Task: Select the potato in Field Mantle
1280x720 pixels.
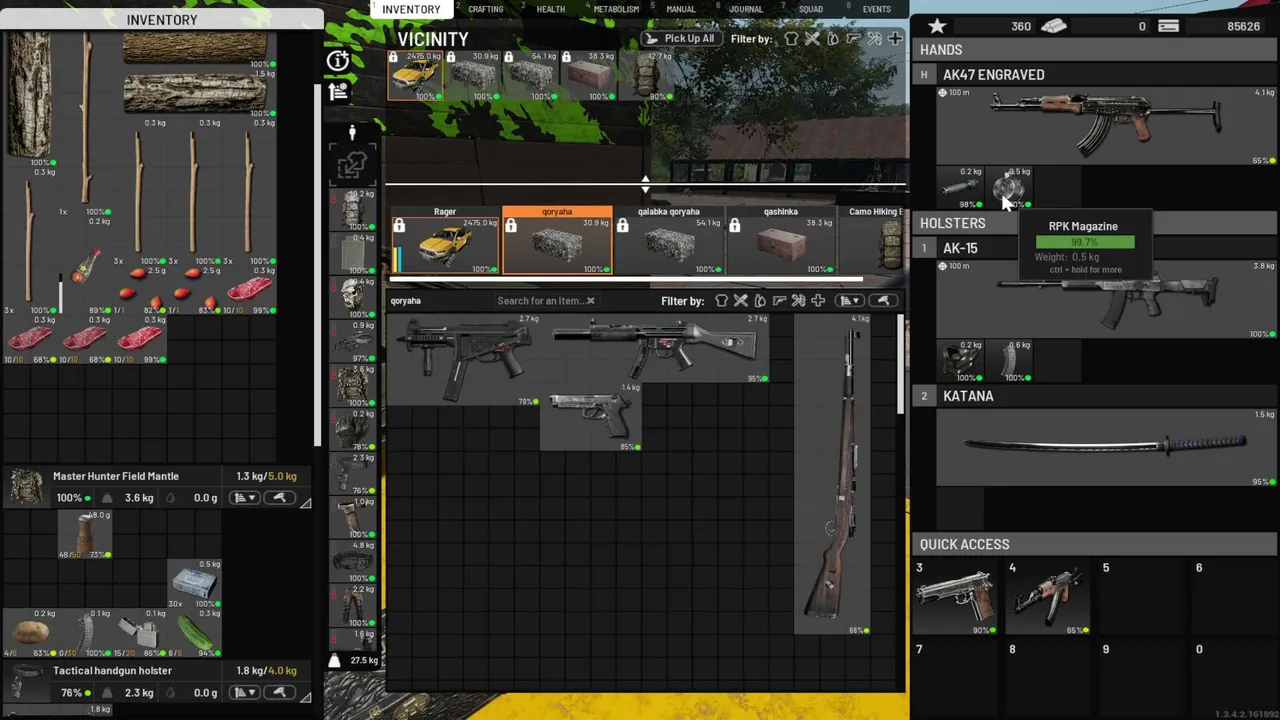Action: tap(31, 632)
